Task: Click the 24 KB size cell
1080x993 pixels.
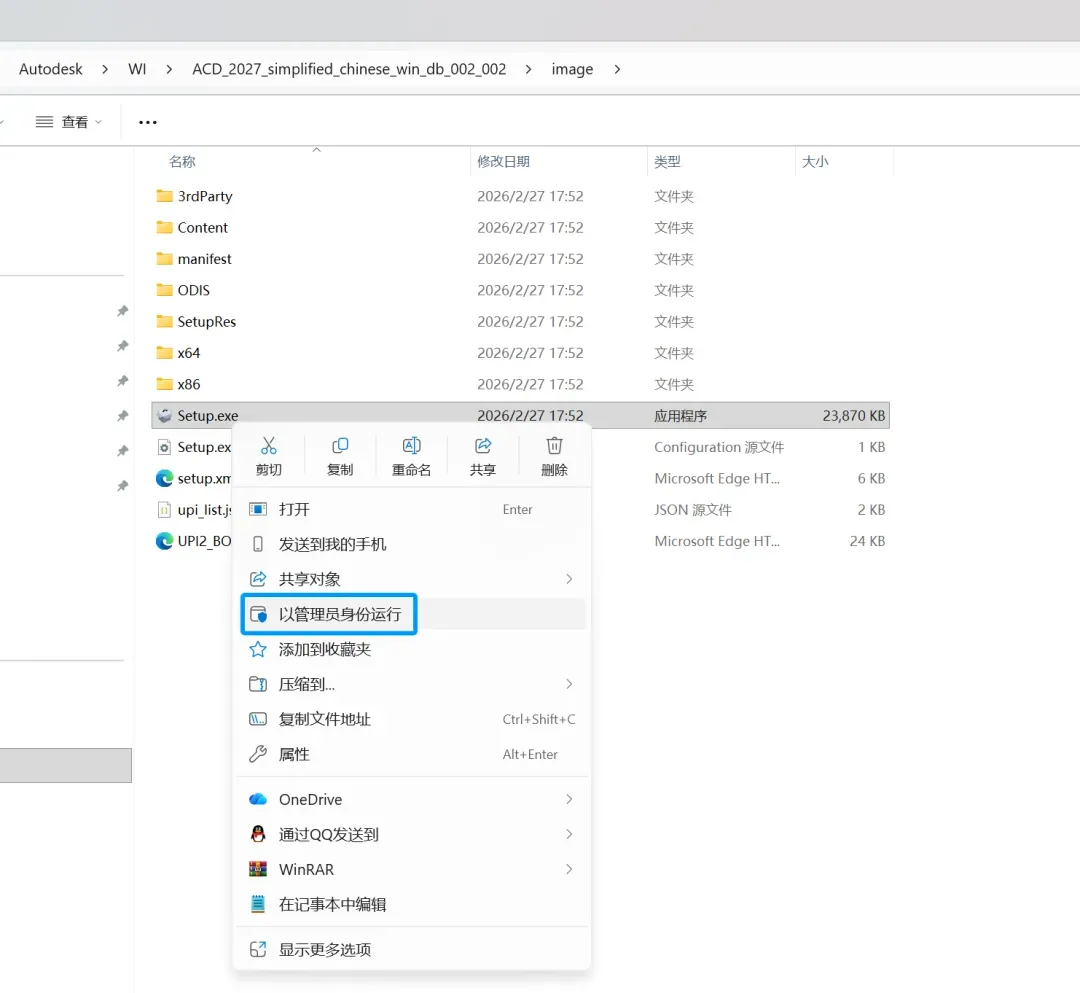Action: click(867, 541)
